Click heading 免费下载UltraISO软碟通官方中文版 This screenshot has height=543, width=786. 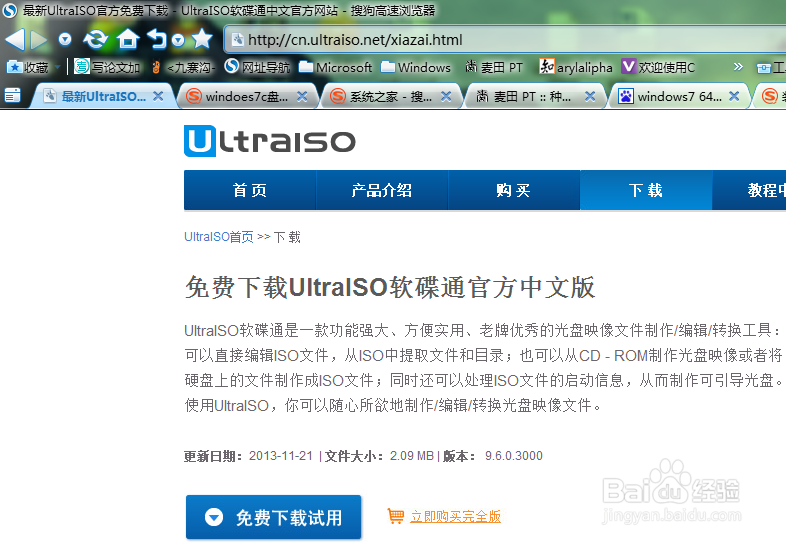tap(390, 287)
